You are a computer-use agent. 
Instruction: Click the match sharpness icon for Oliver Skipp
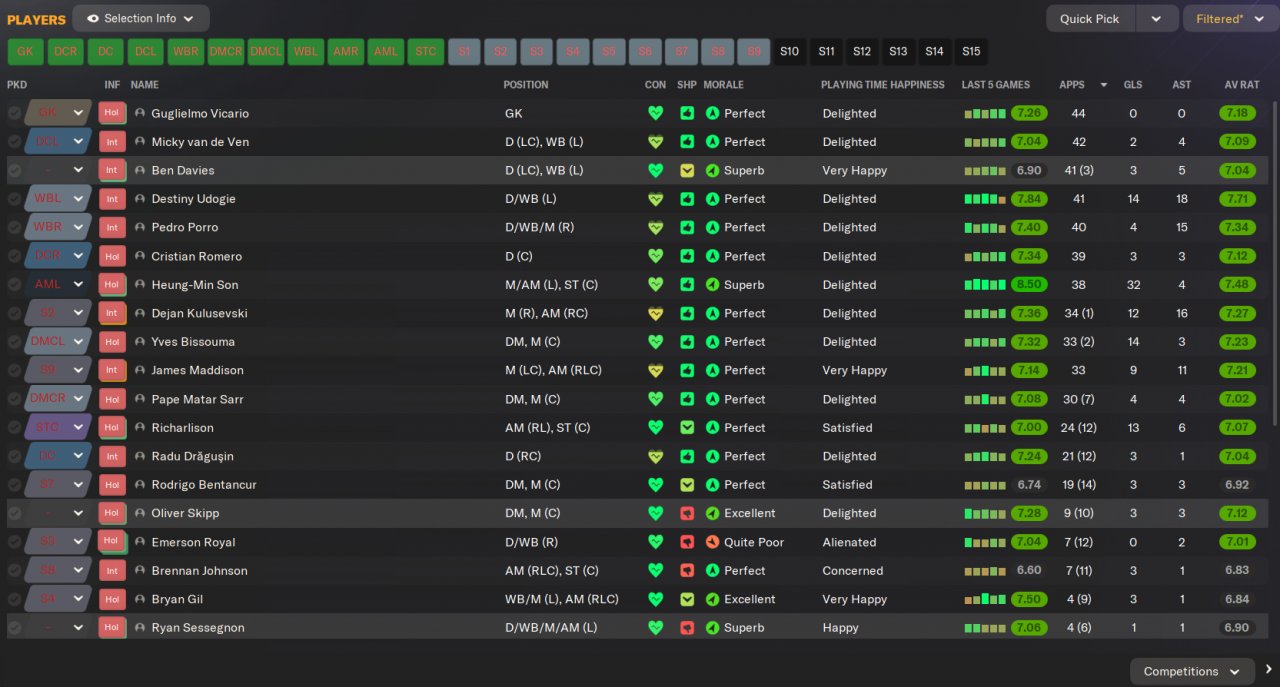tap(687, 513)
